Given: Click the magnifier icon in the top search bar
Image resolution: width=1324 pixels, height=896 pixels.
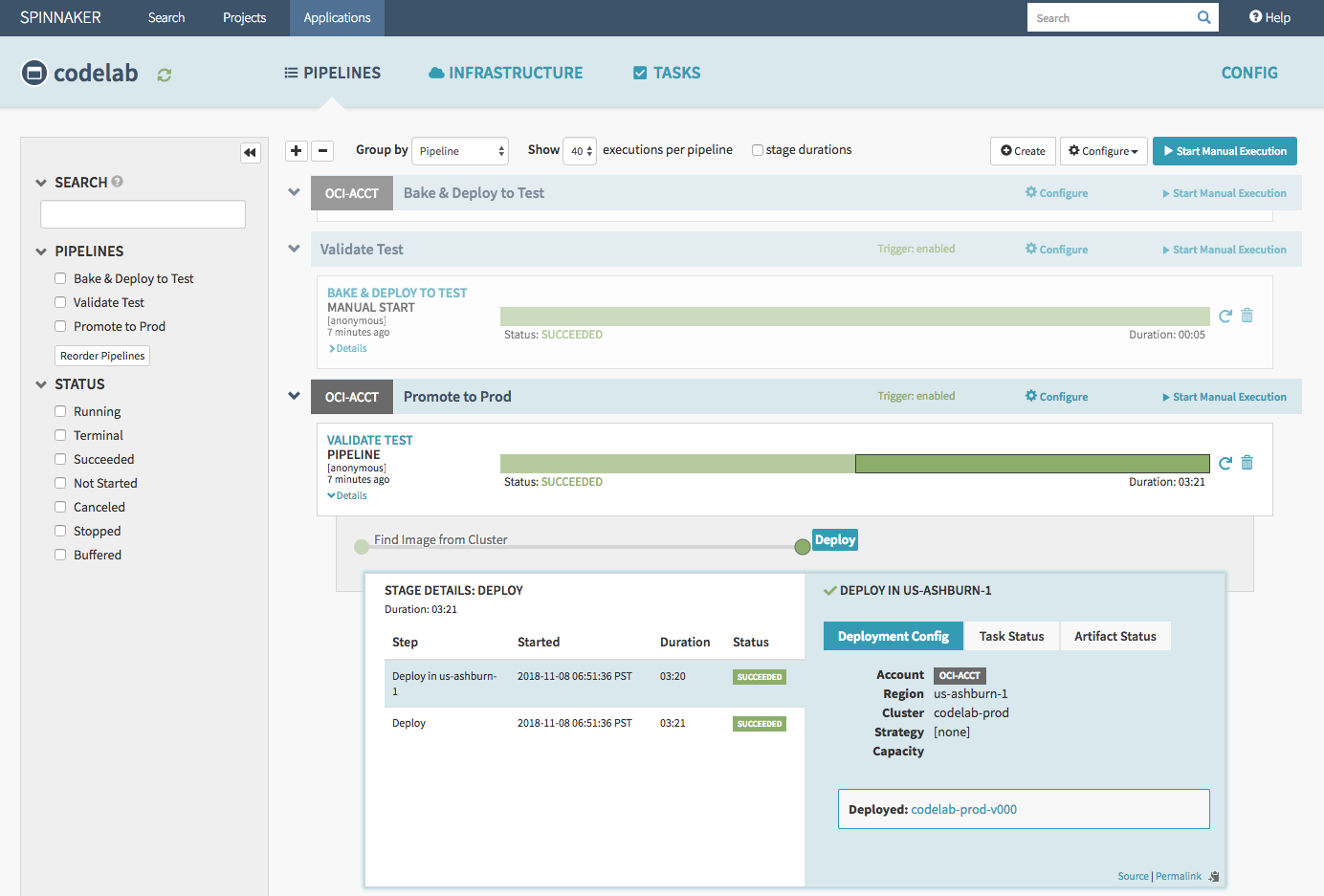Looking at the screenshot, I should tap(1203, 17).
